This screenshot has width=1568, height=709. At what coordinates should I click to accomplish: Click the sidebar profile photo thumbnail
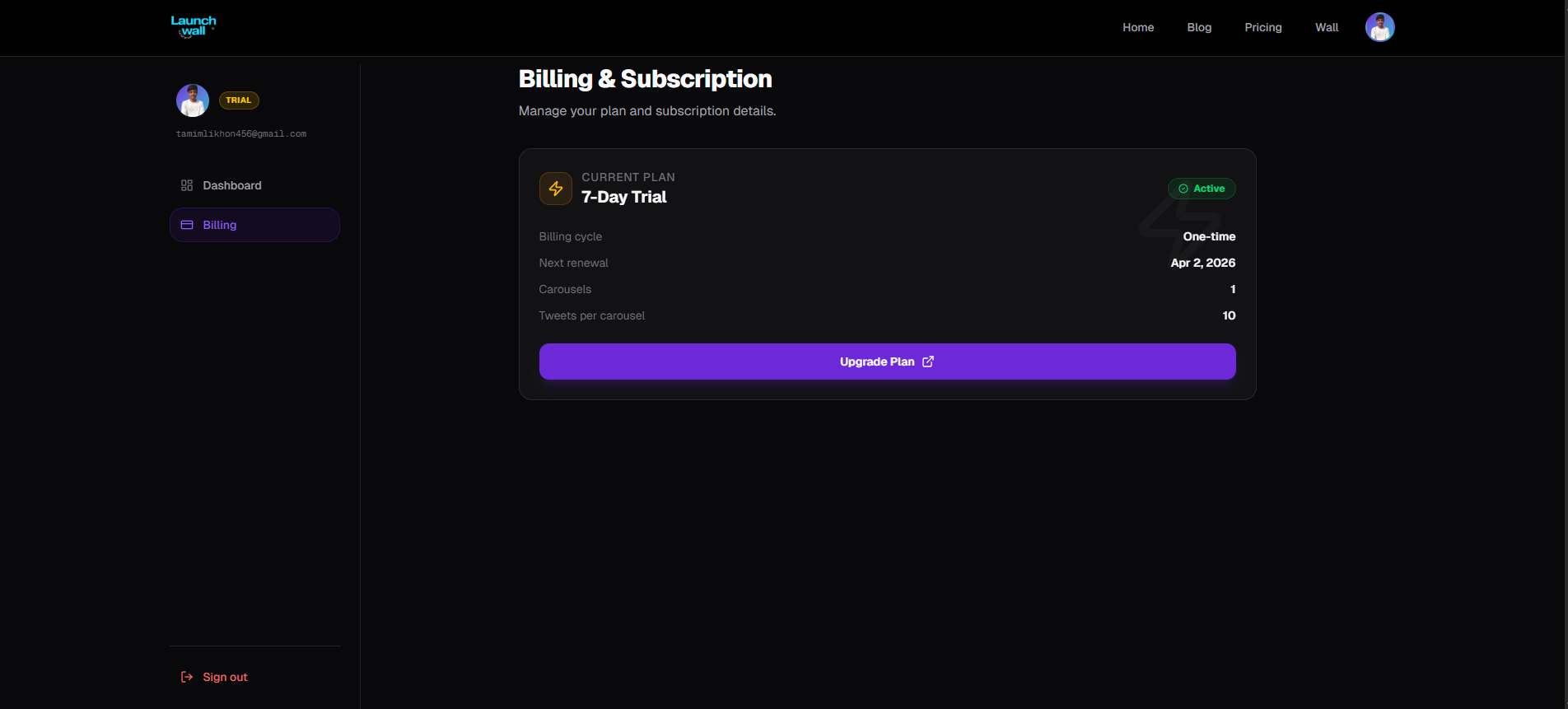(x=192, y=99)
